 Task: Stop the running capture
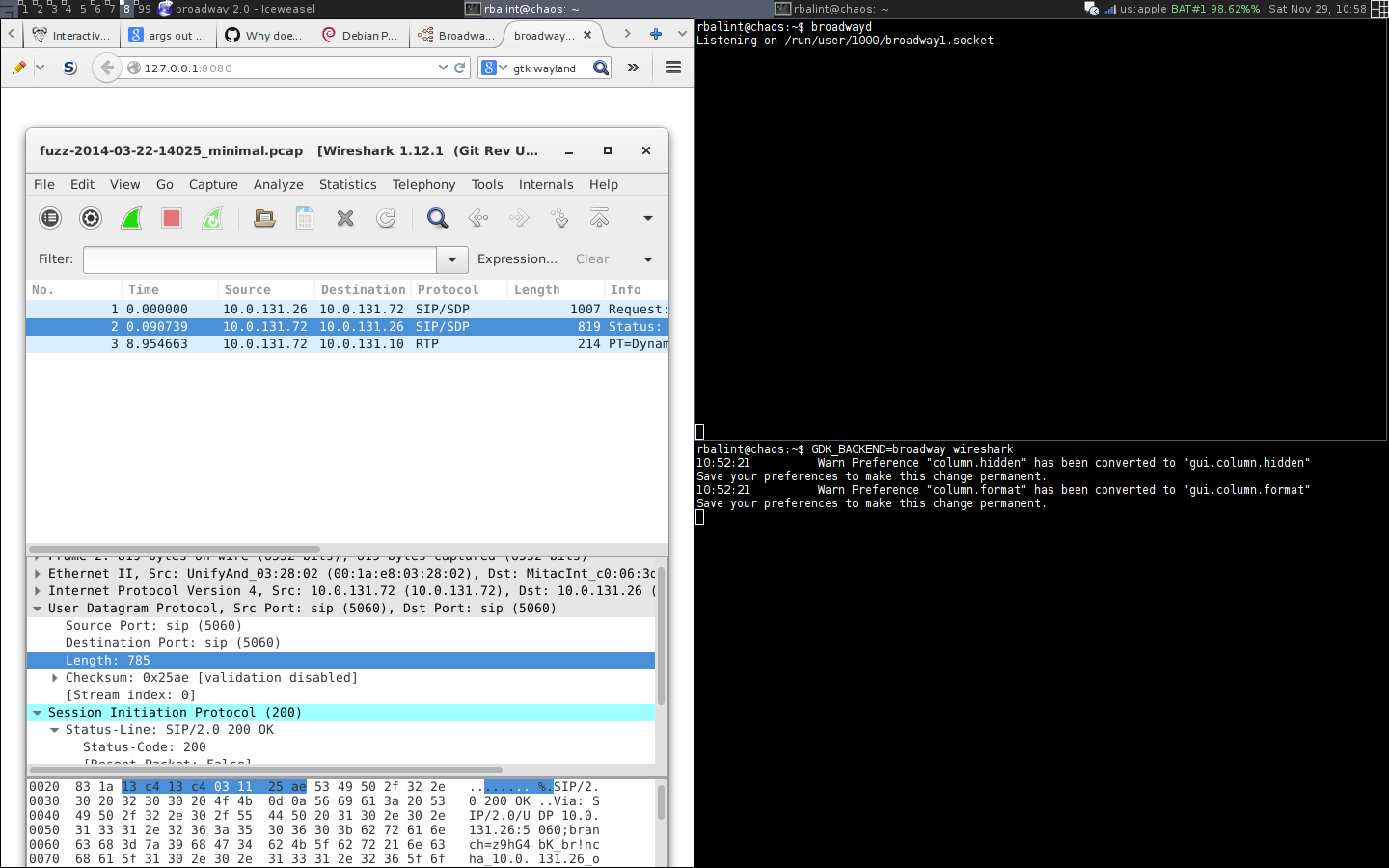coord(171,218)
